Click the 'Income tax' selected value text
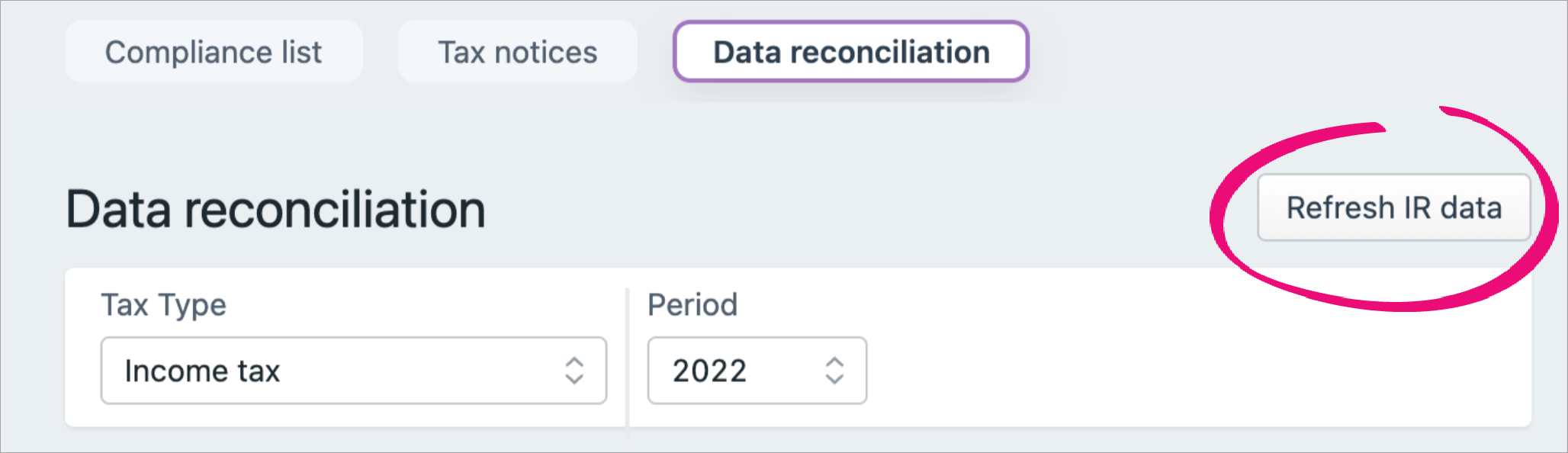This screenshot has width=1568, height=453. (x=202, y=371)
